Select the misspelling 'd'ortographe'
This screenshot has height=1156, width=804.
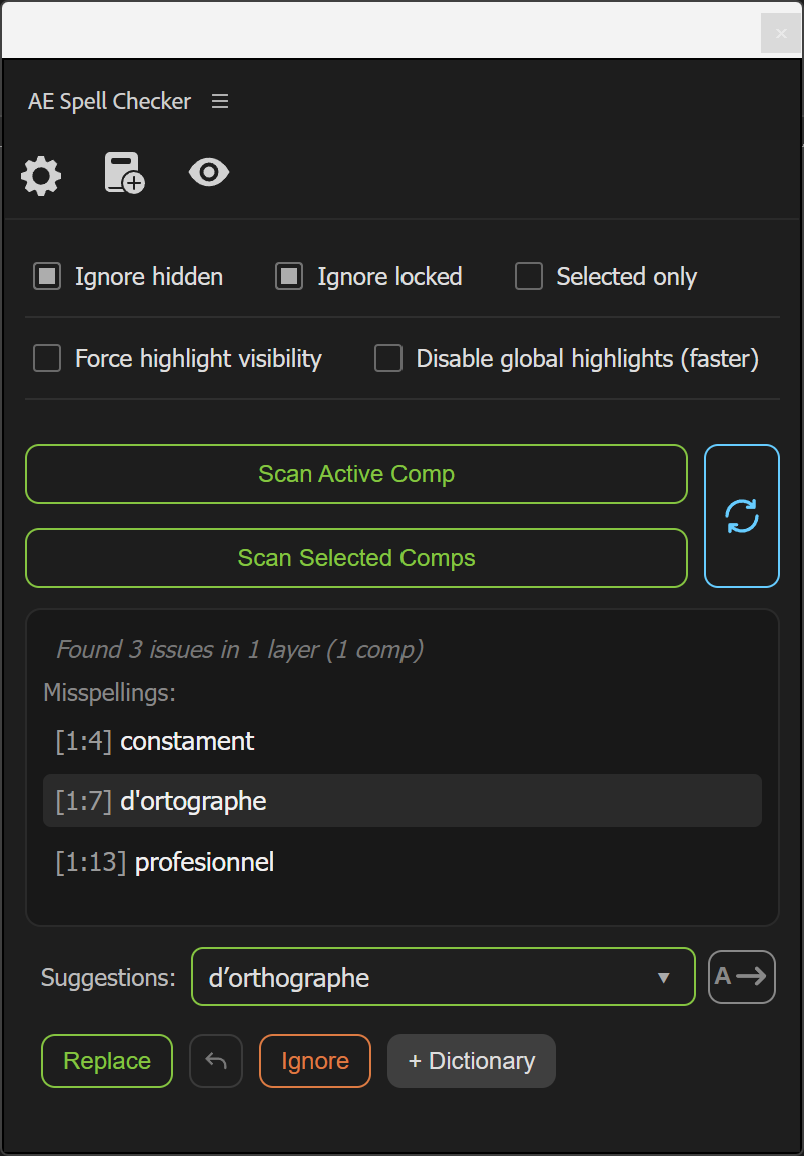click(402, 801)
